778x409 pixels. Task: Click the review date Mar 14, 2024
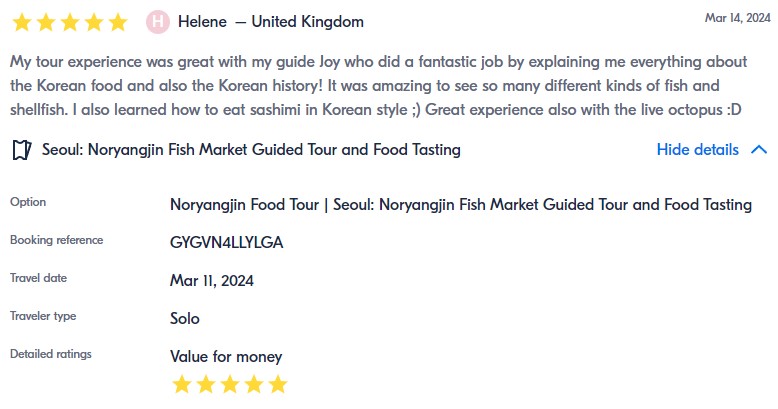[x=737, y=17]
